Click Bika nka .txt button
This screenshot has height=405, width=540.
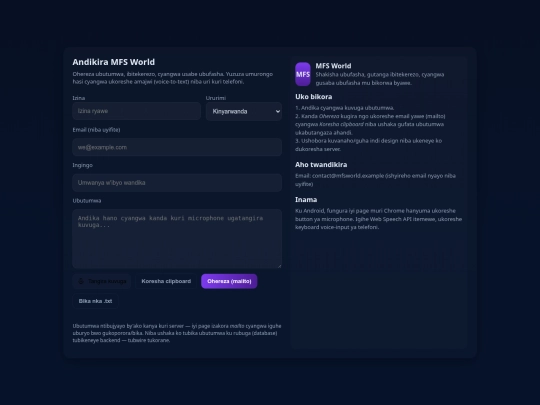pos(95,301)
